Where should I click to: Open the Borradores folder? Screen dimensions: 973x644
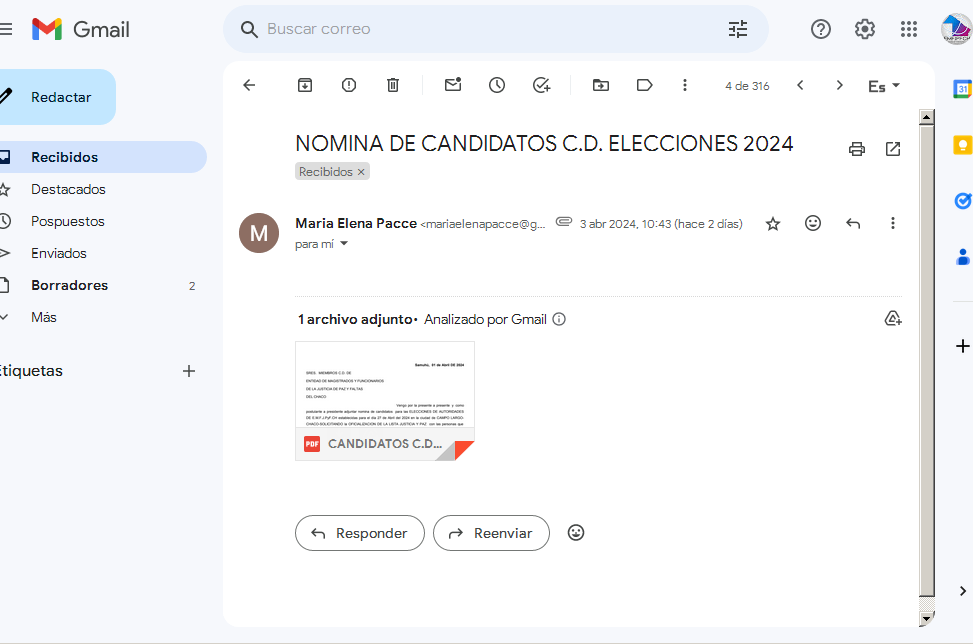(69, 285)
